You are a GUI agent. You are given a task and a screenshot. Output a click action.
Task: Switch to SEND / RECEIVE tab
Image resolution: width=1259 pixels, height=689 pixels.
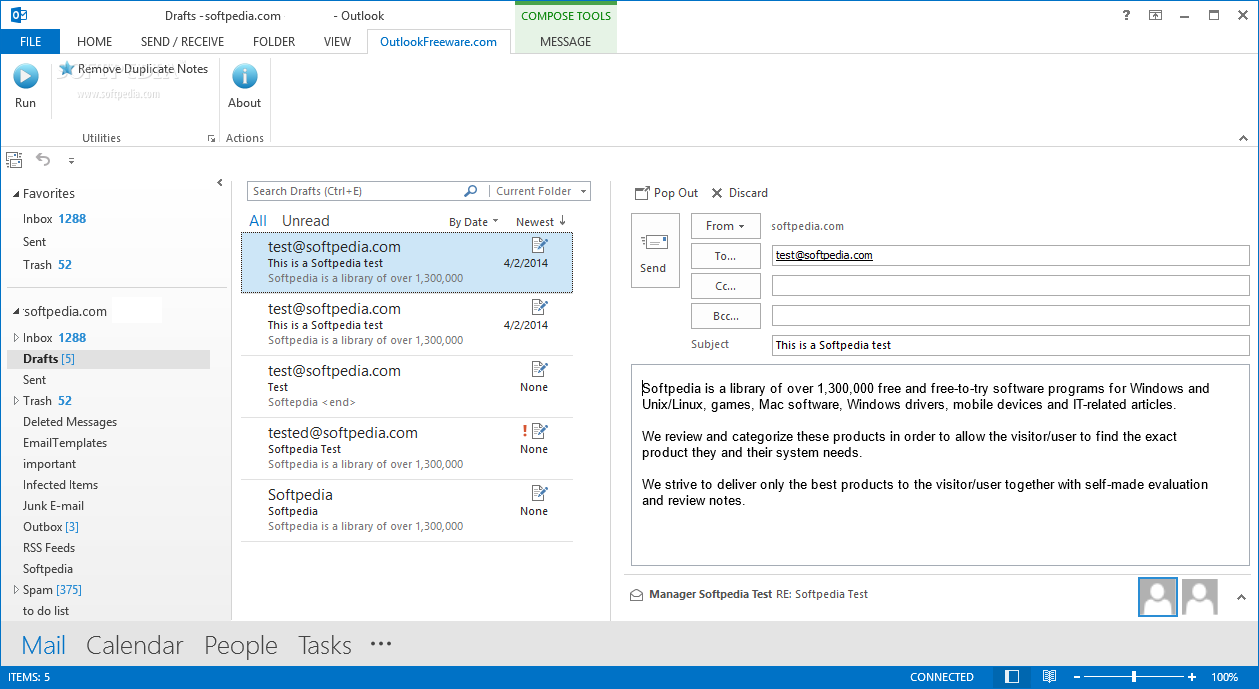(x=182, y=42)
